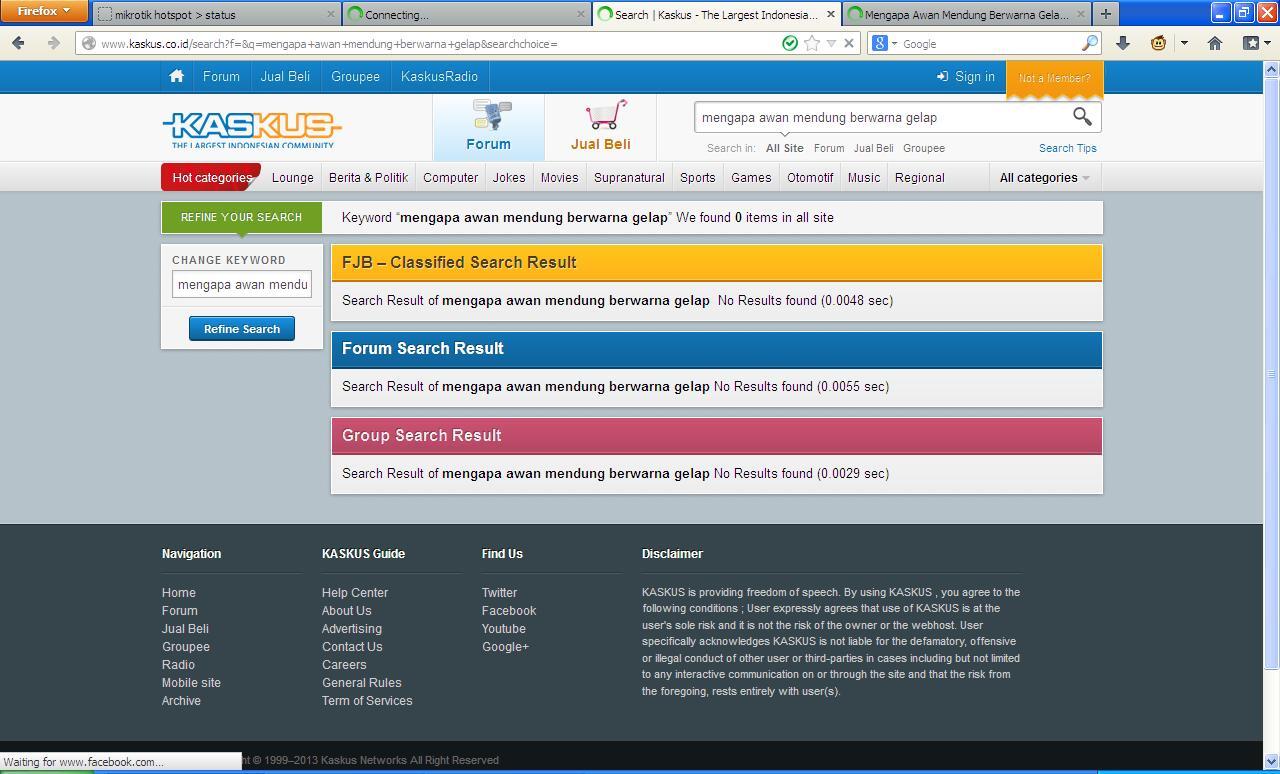
Task: Open the Firefox menu button
Action: 43,11
